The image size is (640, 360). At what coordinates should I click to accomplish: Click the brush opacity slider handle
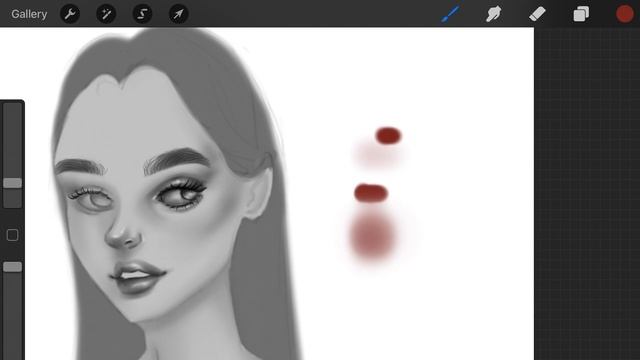12,267
